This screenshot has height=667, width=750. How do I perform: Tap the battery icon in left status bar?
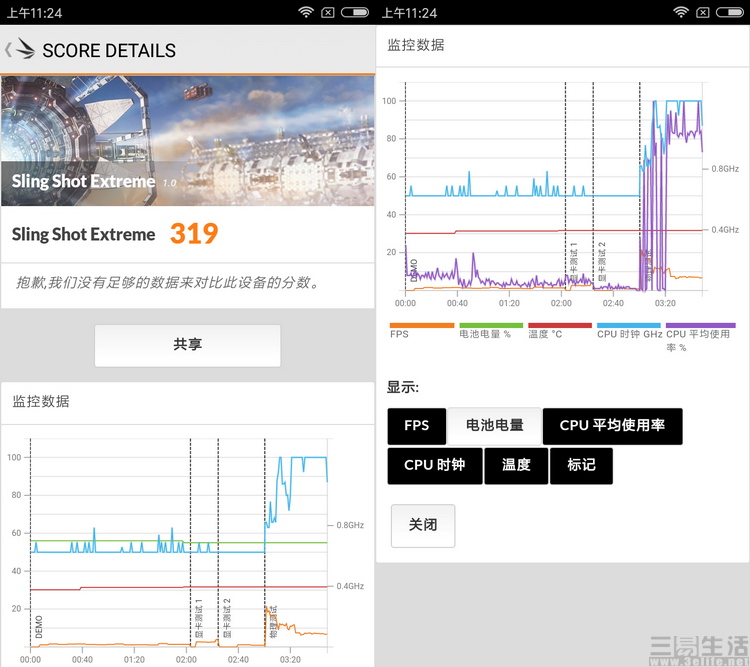pos(354,12)
